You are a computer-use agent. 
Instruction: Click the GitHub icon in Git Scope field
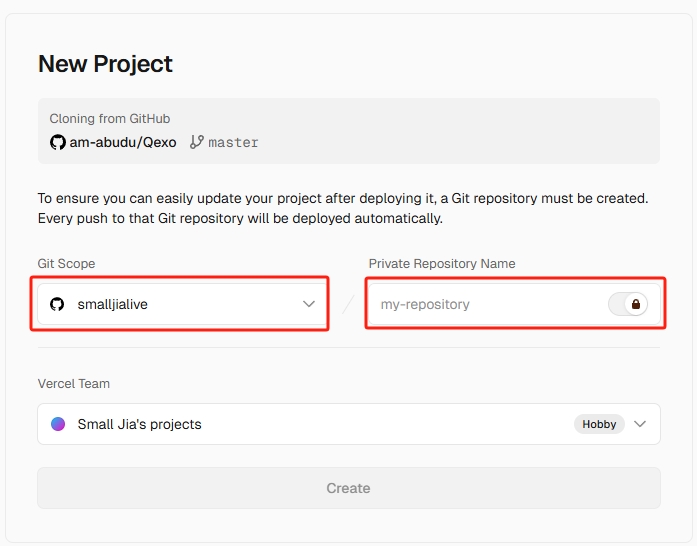tap(57, 304)
